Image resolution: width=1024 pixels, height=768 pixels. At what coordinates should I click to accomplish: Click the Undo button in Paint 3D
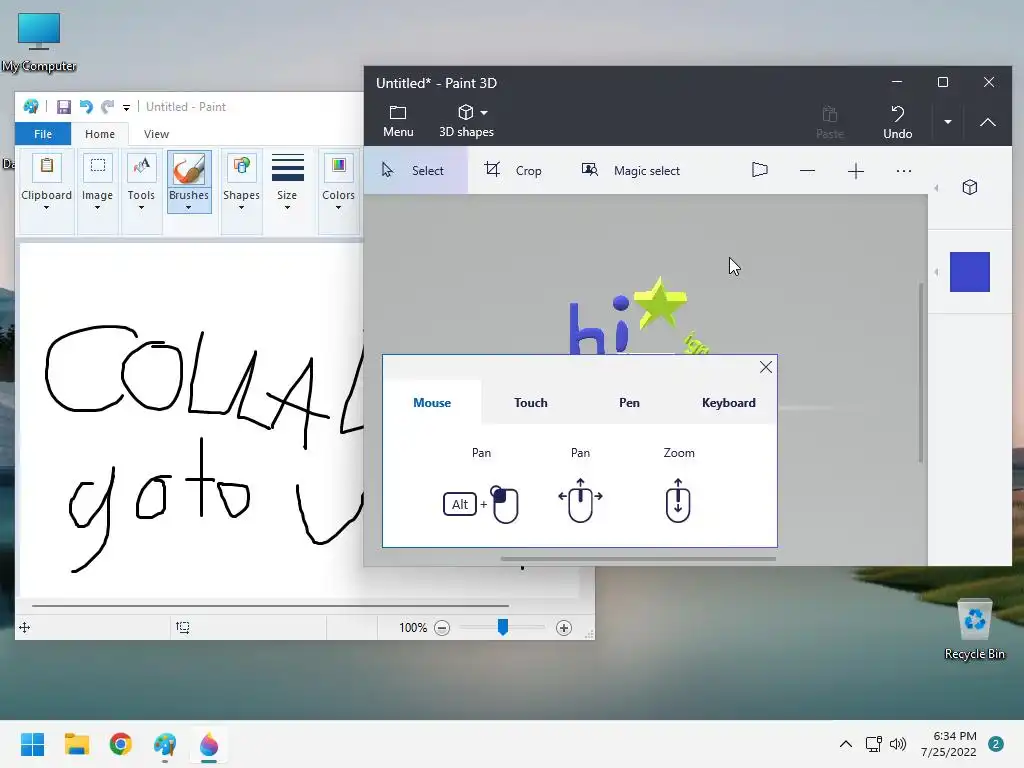[x=897, y=121]
